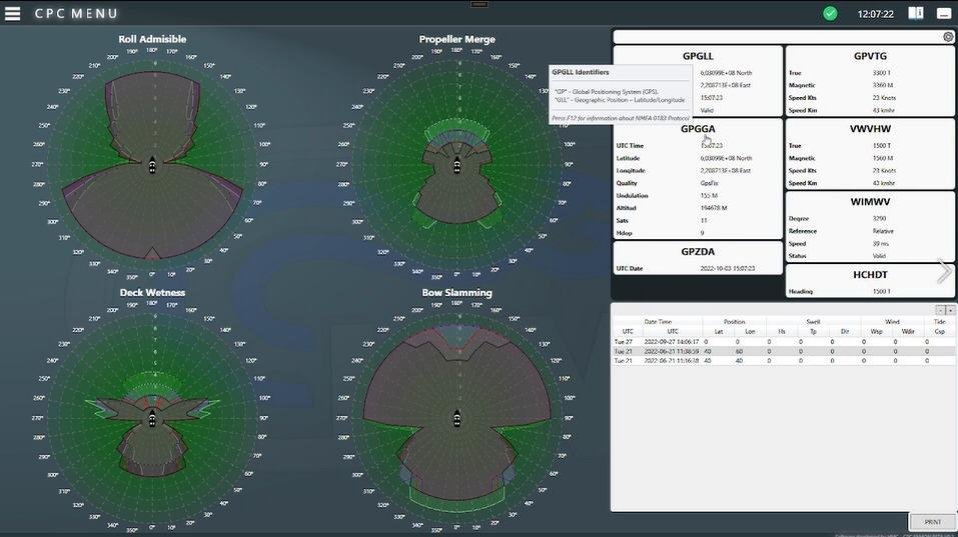958x537 pixels.
Task: Click the minus button above the log table
Action: (x=941, y=310)
